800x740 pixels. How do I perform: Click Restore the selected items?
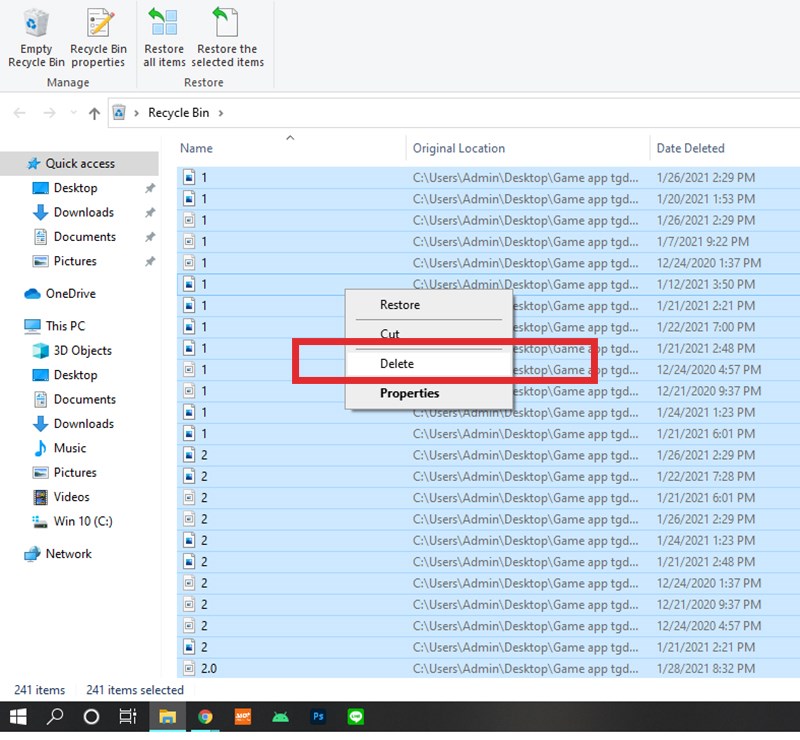(x=228, y=38)
